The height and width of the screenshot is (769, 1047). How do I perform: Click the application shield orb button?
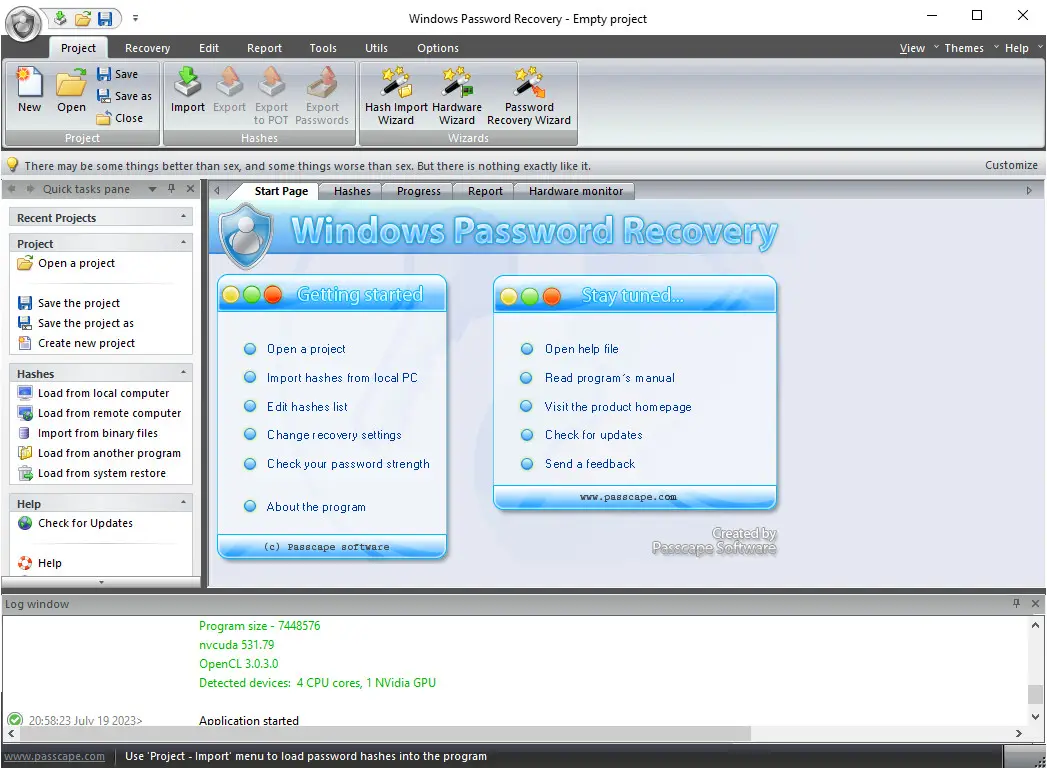[x=23, y=25]
